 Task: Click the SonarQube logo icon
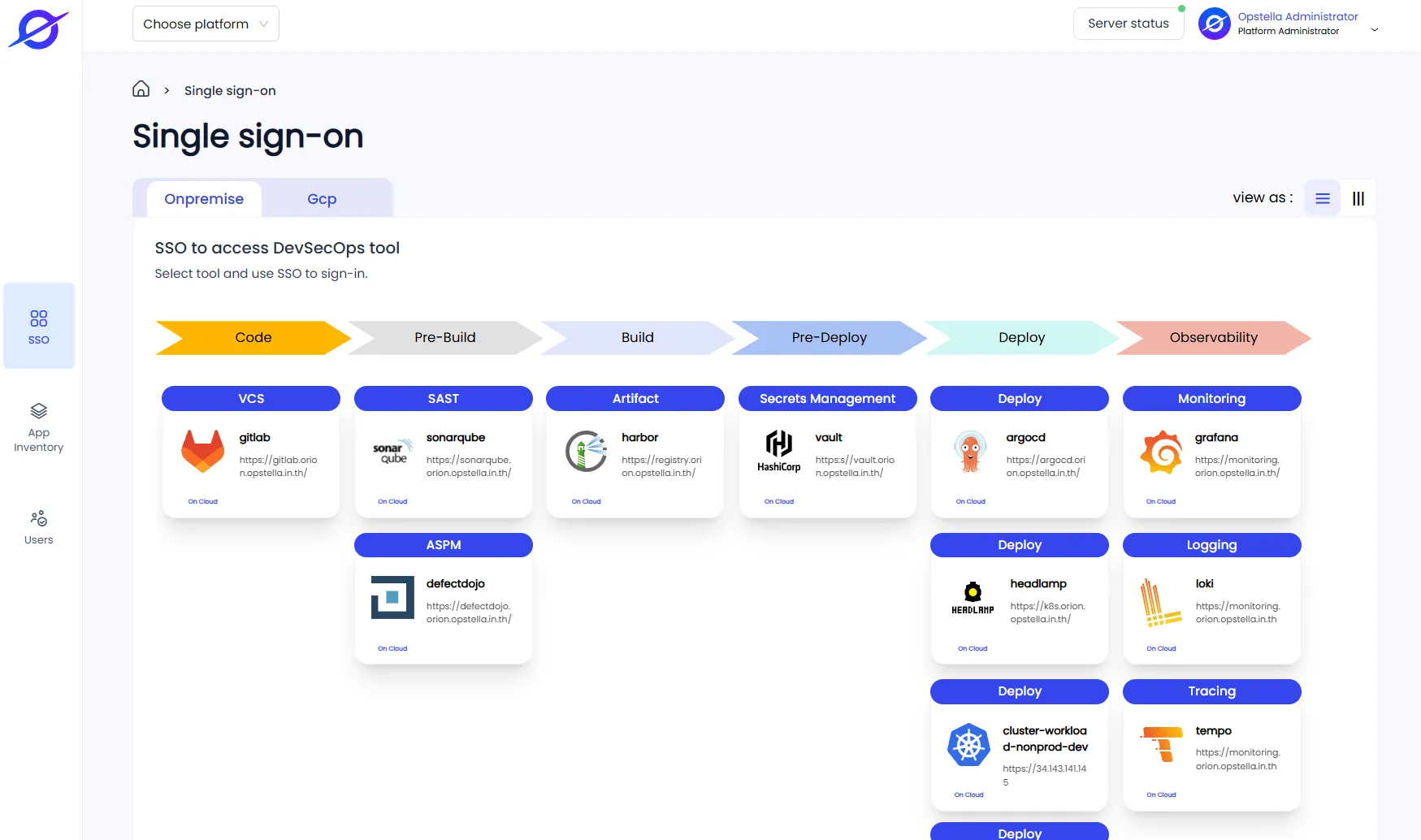[x=392, y=452]
